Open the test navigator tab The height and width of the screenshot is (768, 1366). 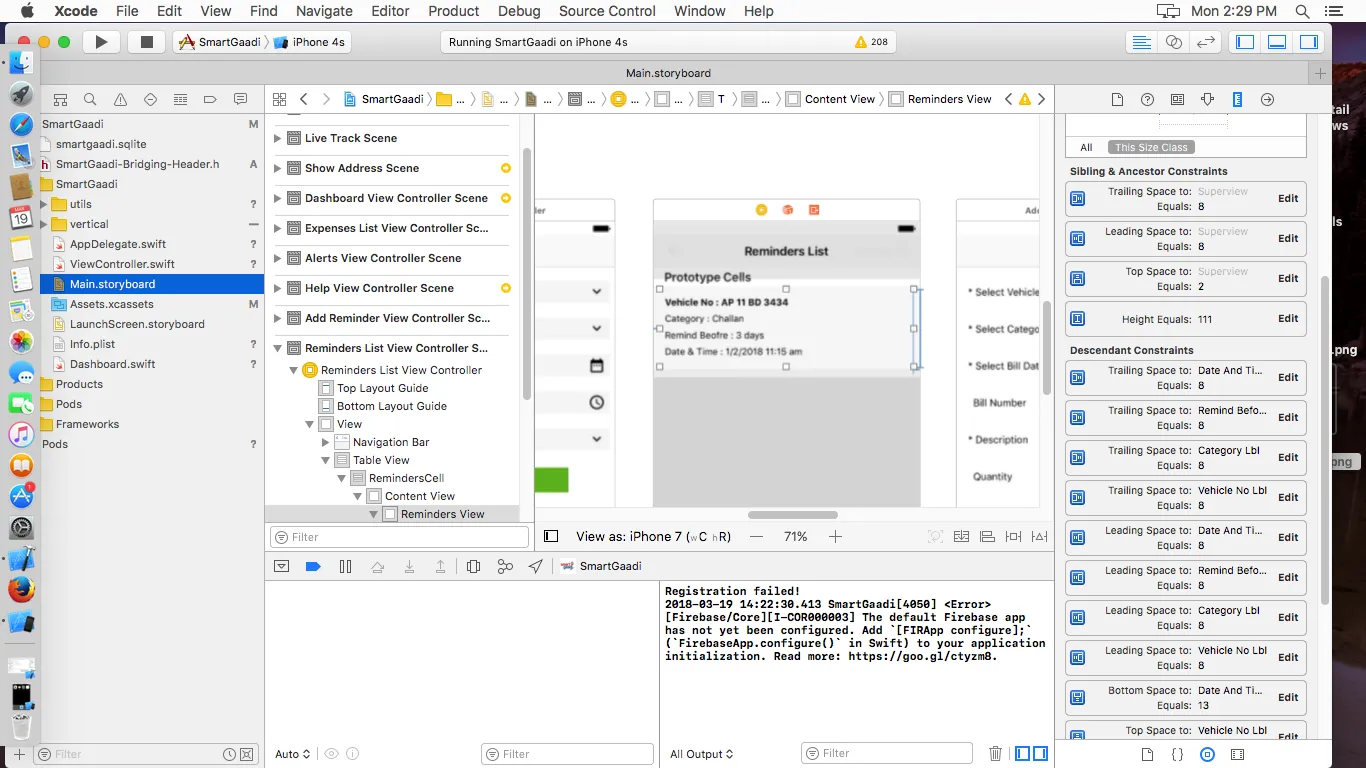(150, 99)
